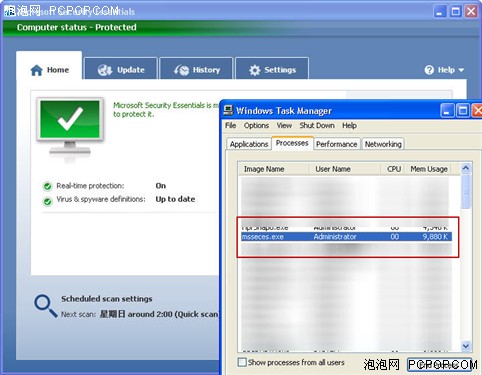Click the Virus & spyware definitions check icon
Image resolution: width=482 pixels, height=375 pixels.
click(48, 201)
